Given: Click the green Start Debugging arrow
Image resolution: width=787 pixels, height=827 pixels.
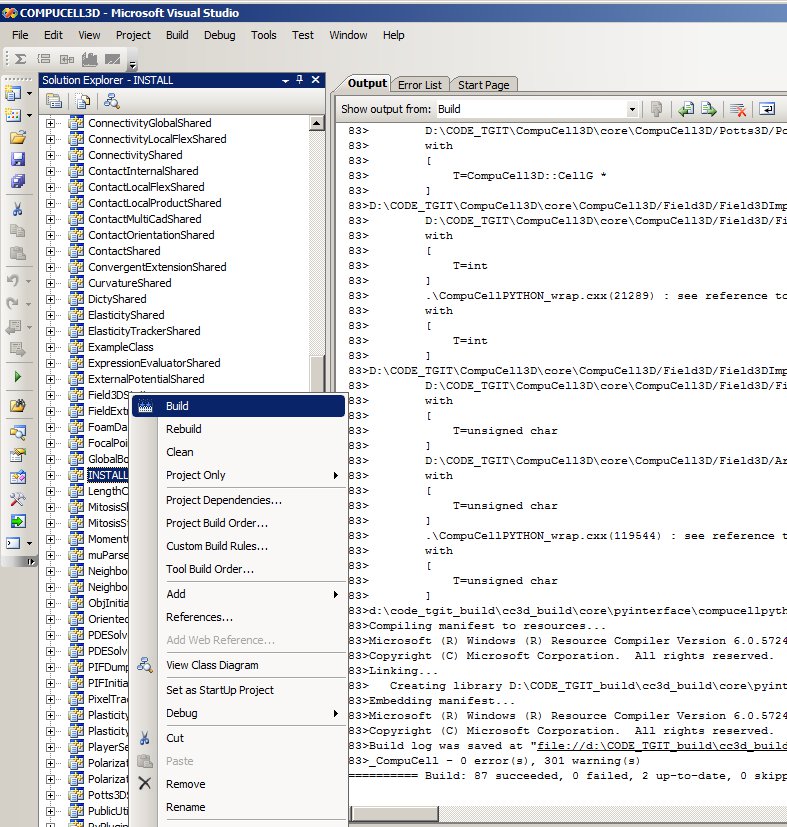Looking at the screenshot, I should click(x=17, y=377).
